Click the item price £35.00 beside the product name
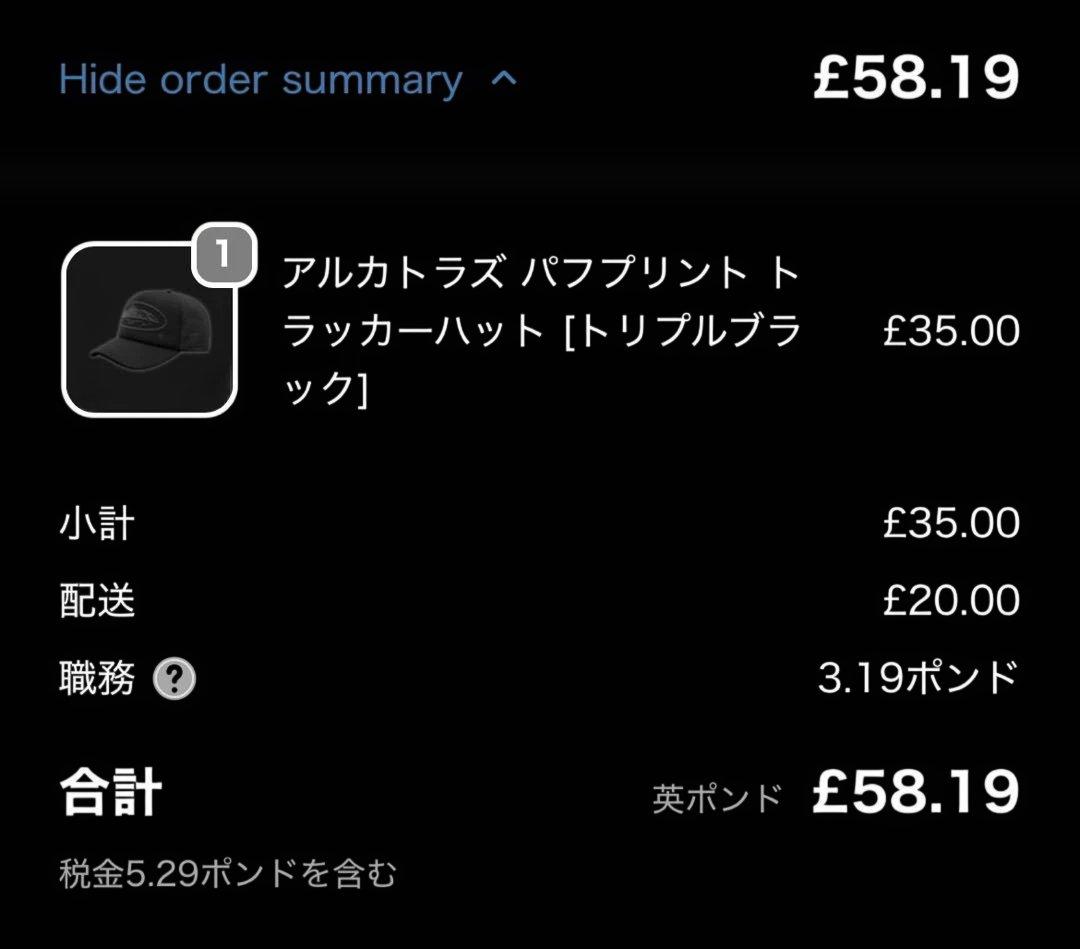1080x949 pixels. click(x=950, y=331)
